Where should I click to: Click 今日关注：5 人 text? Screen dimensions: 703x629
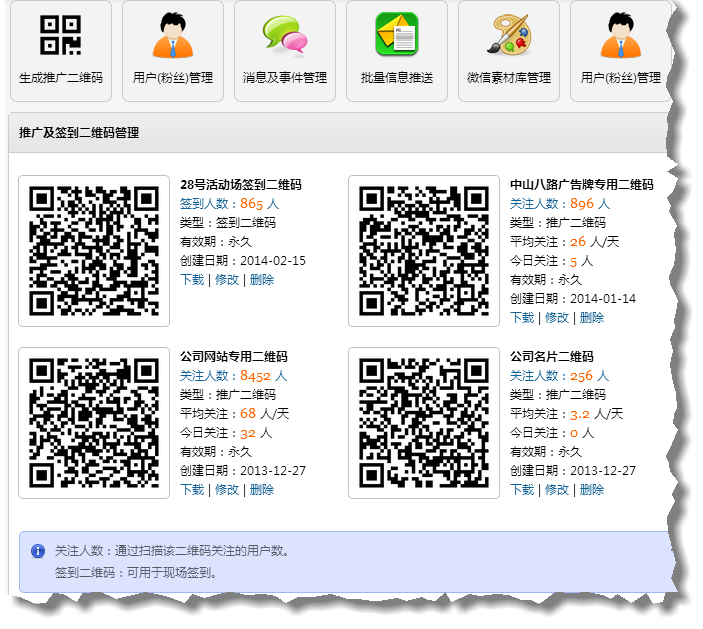551,261
